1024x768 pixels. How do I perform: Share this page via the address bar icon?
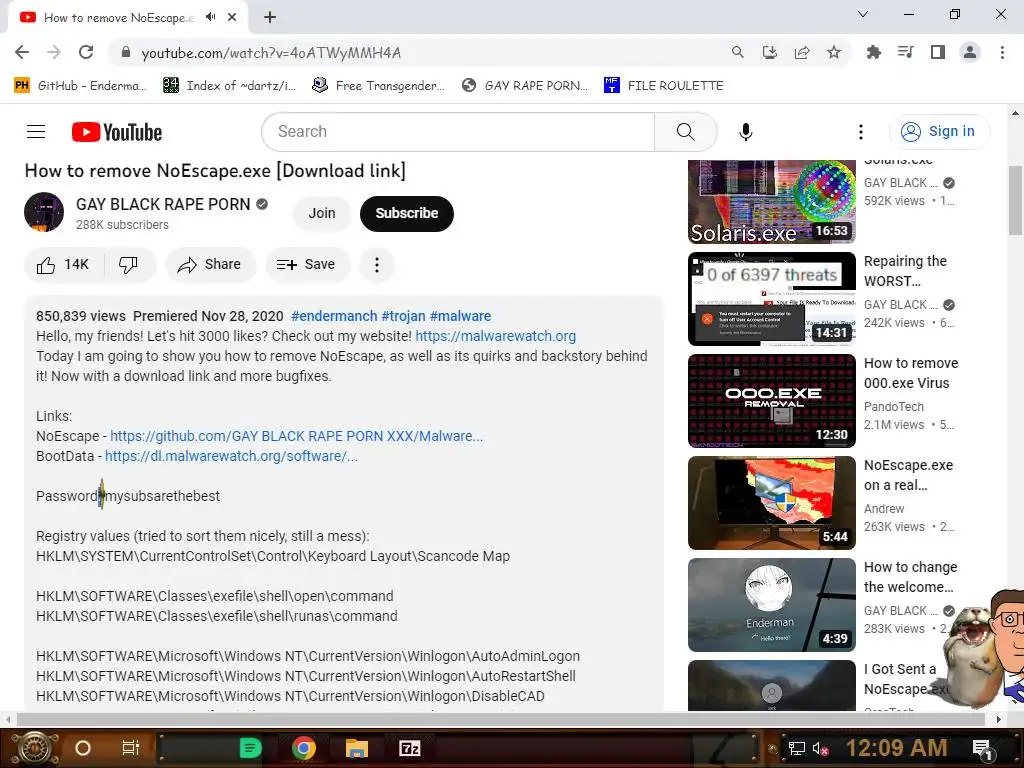802,52
